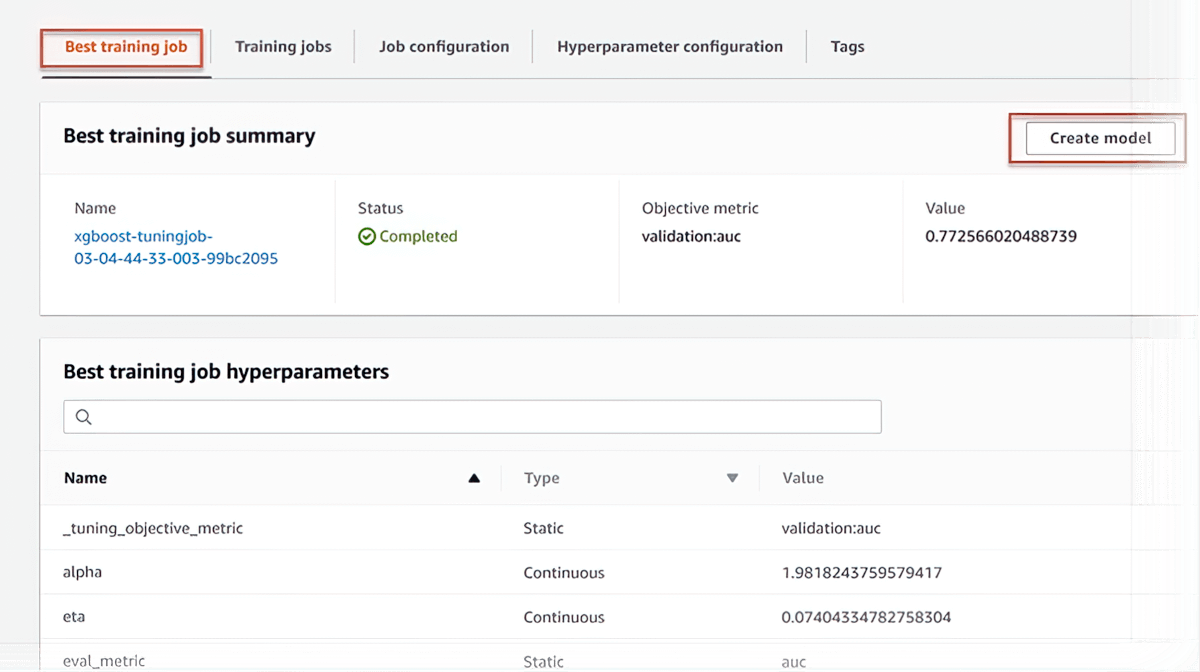Open the Best training job tab
Viewport: 1200px width, 672px height.
point(125,47)
